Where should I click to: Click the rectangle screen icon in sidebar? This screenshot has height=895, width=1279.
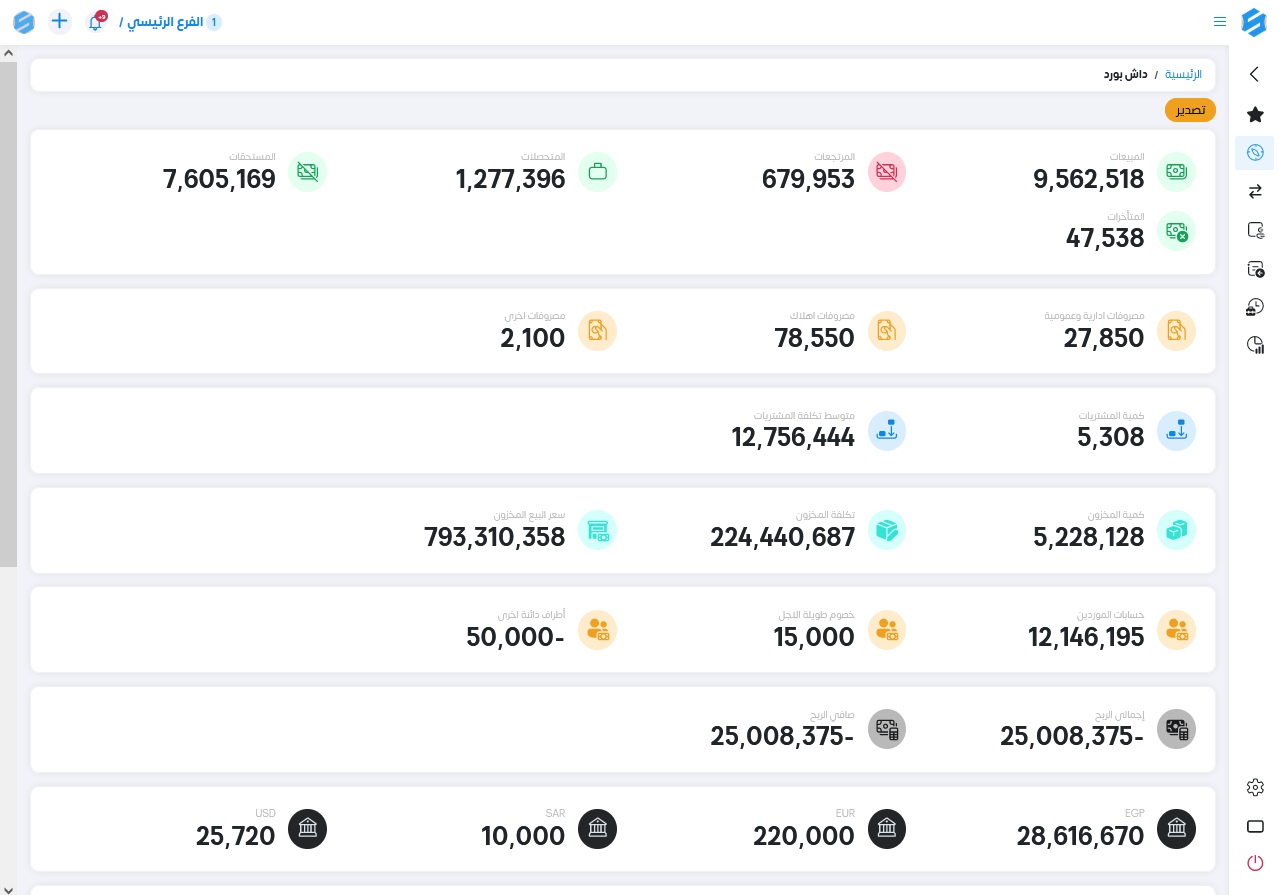click(1255, 826)
